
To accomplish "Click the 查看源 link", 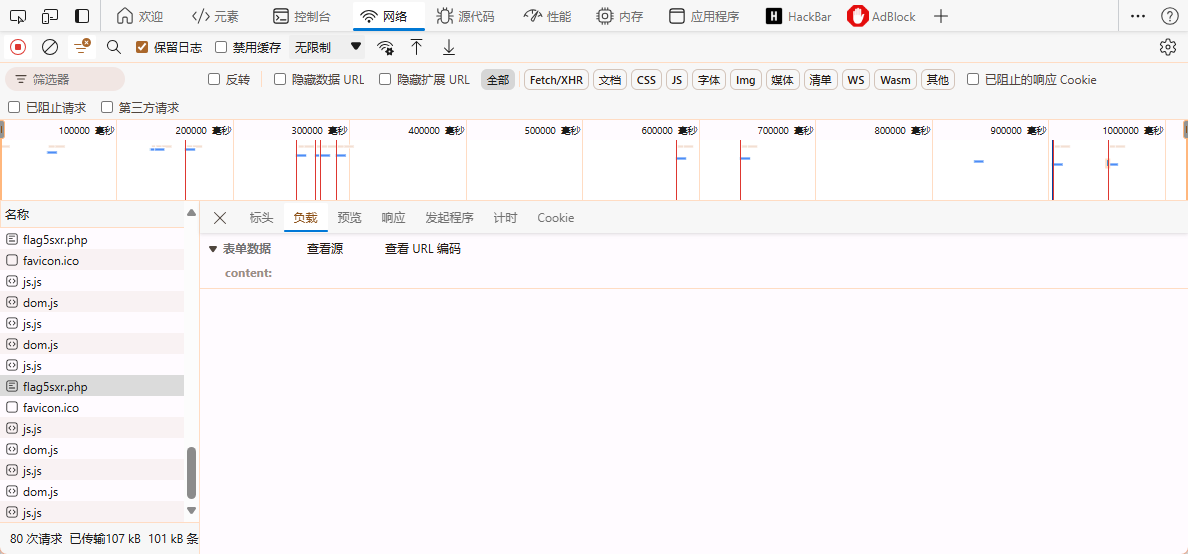I will tap(325, 249).
